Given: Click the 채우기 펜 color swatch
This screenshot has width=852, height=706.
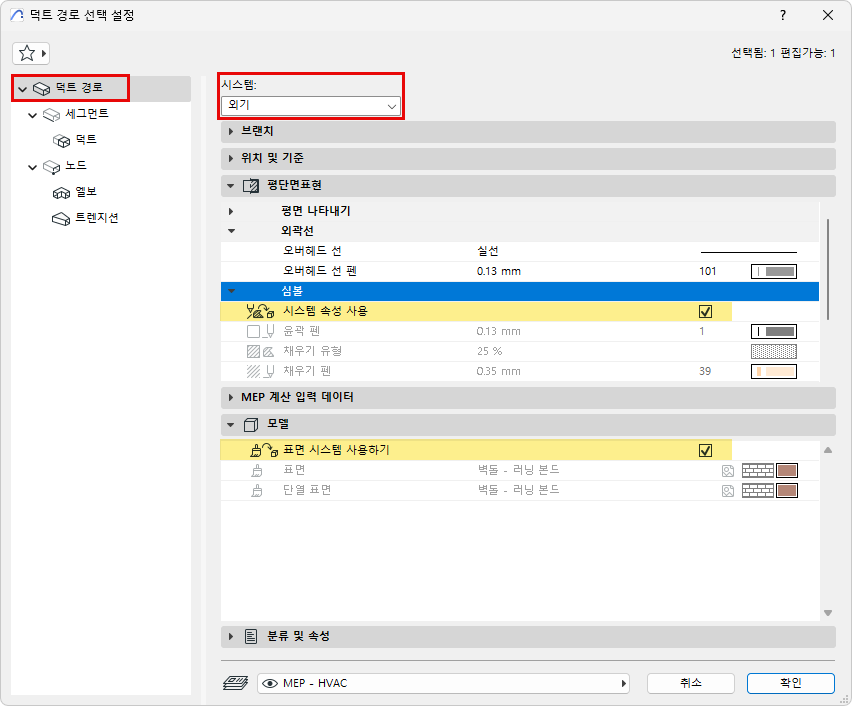Looking at the screenshot, I should pyautogui.click(x=774, y=372).
